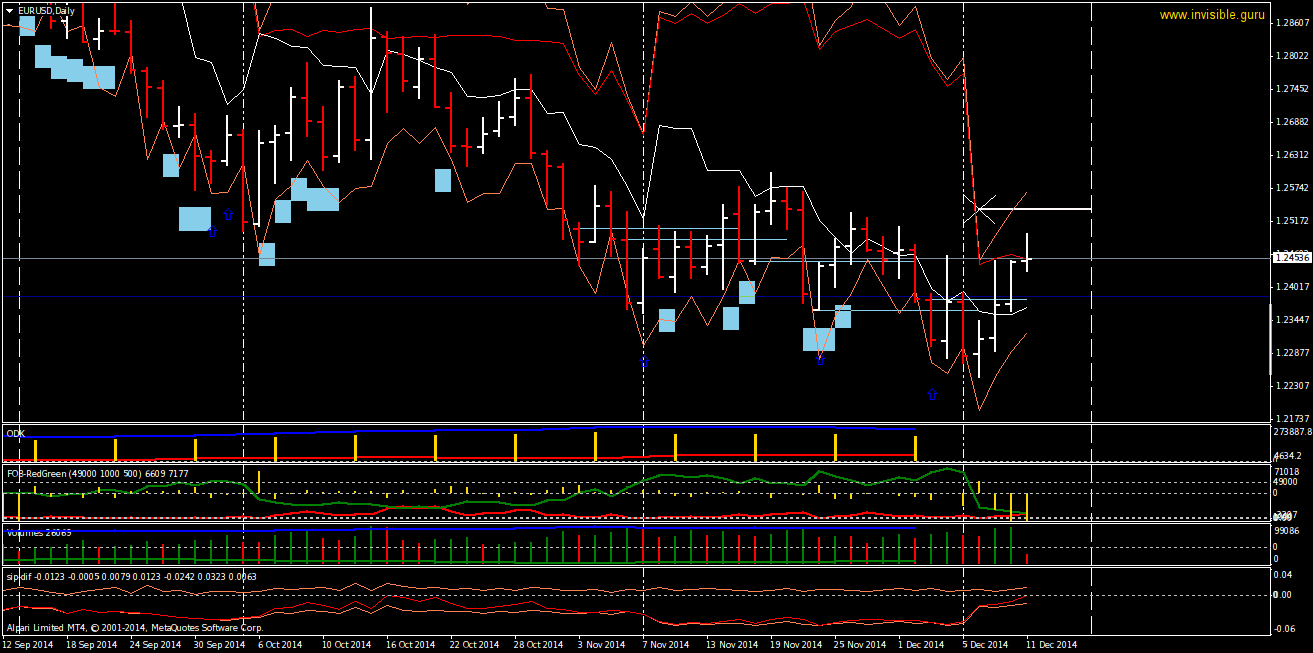1313x653 pixels.
Task: Click the 28 Oct 2014 date label
Action: click(538, 645)
